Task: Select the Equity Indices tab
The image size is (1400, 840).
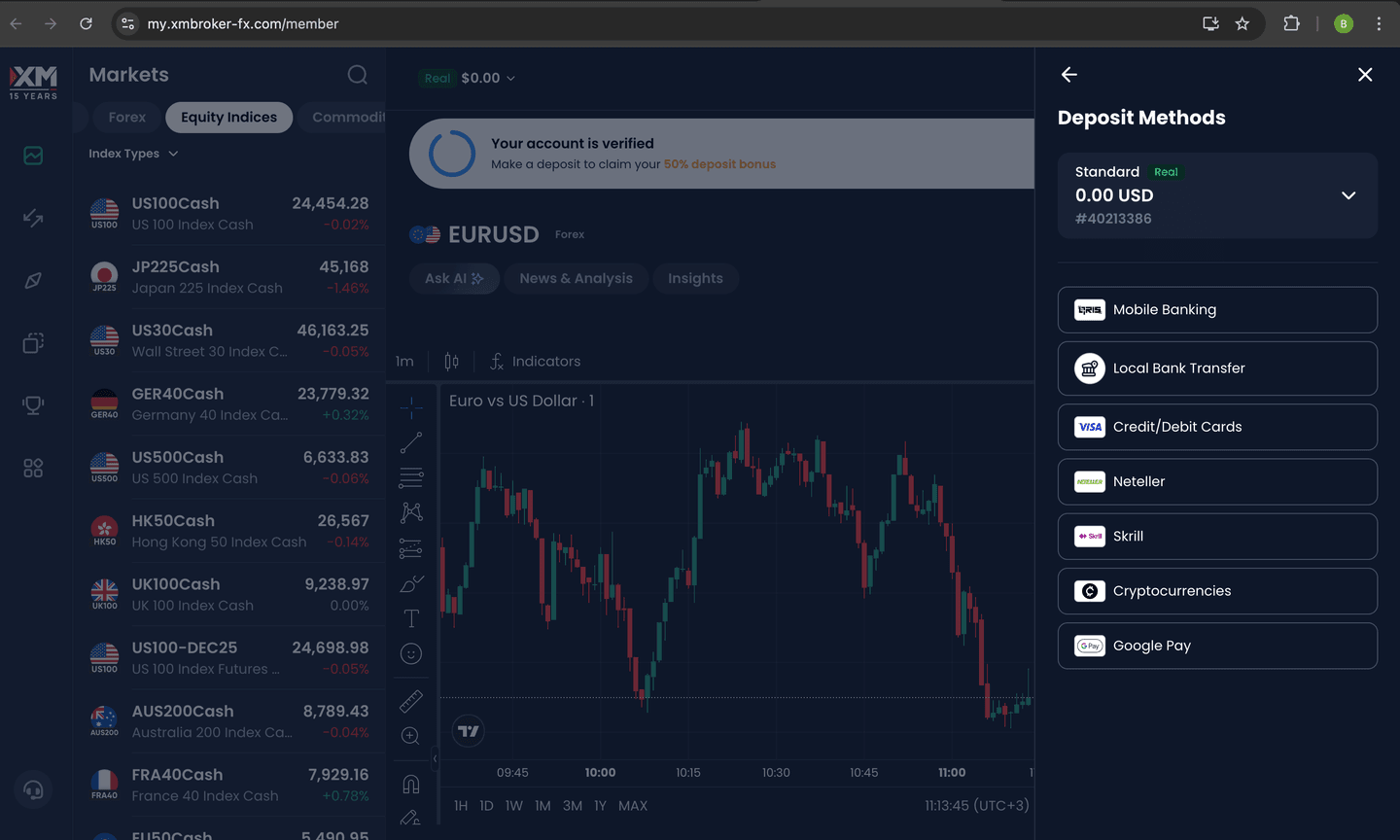Action: point(228,118)
